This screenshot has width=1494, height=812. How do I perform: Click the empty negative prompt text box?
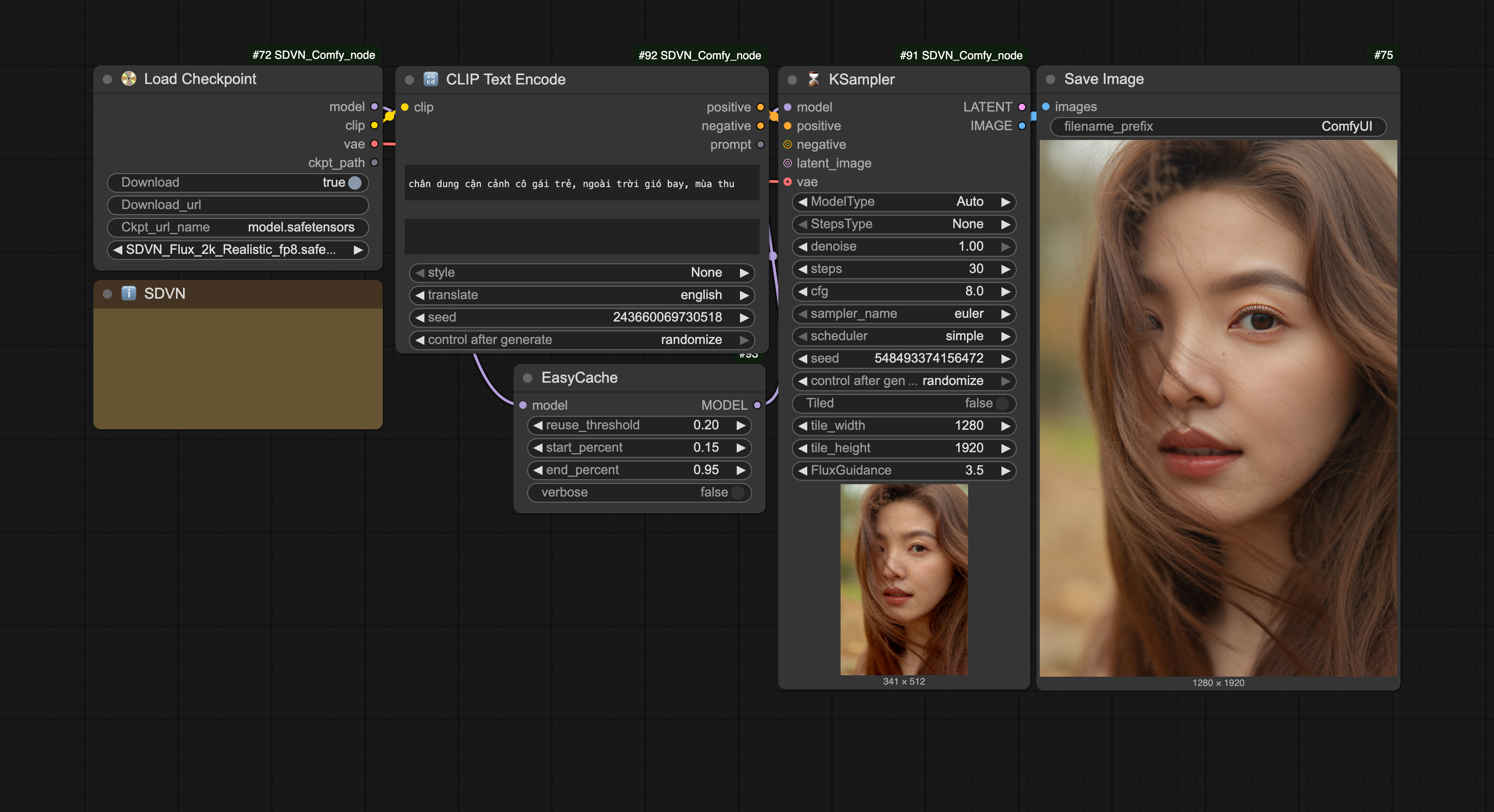pyautogui.click(x=582, y=237)
